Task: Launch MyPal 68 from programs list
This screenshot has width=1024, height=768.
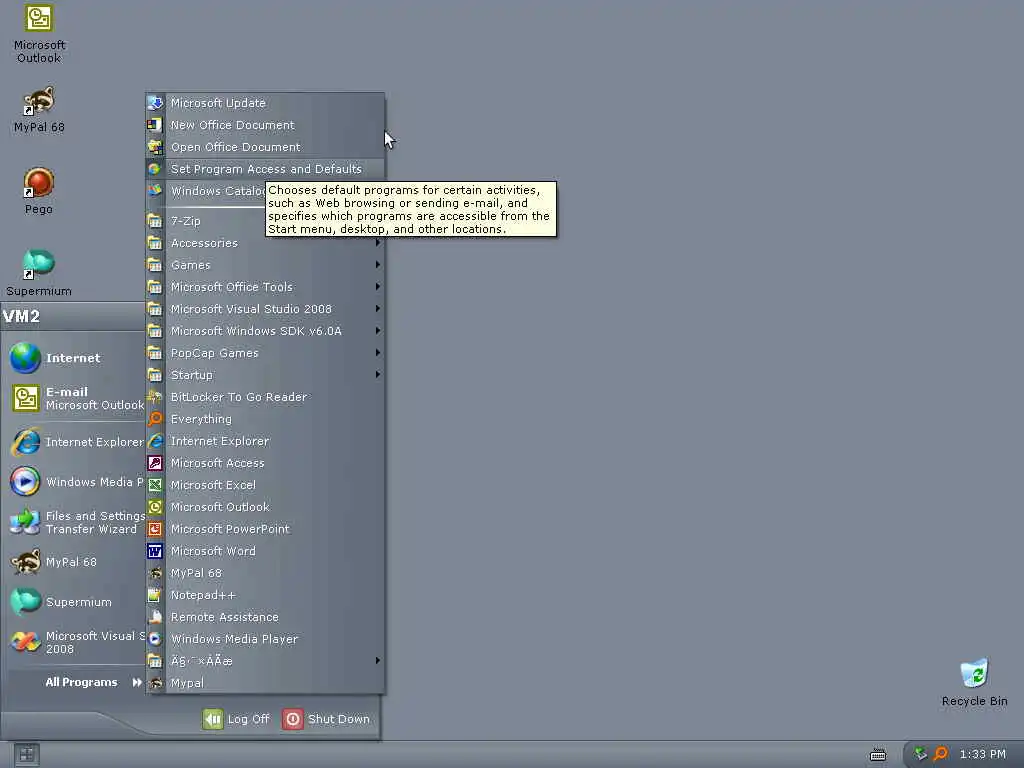Action: (x=265, y=573)
